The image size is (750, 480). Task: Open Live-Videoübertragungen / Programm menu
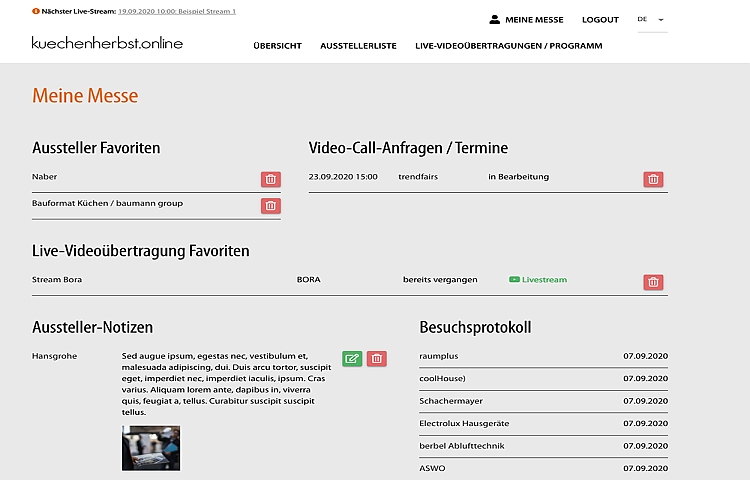click(x=508, y=46)
